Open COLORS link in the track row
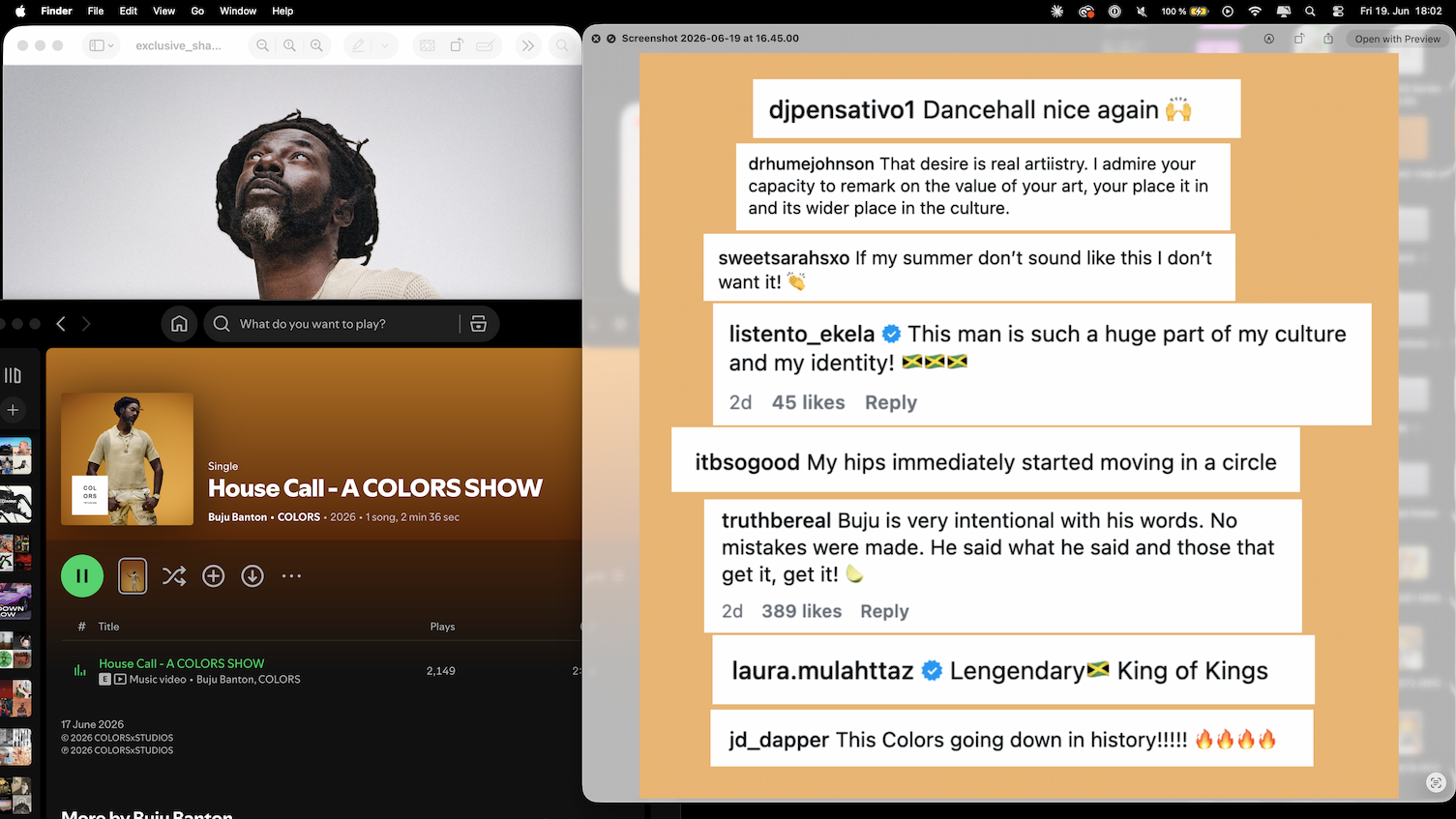 279,680
